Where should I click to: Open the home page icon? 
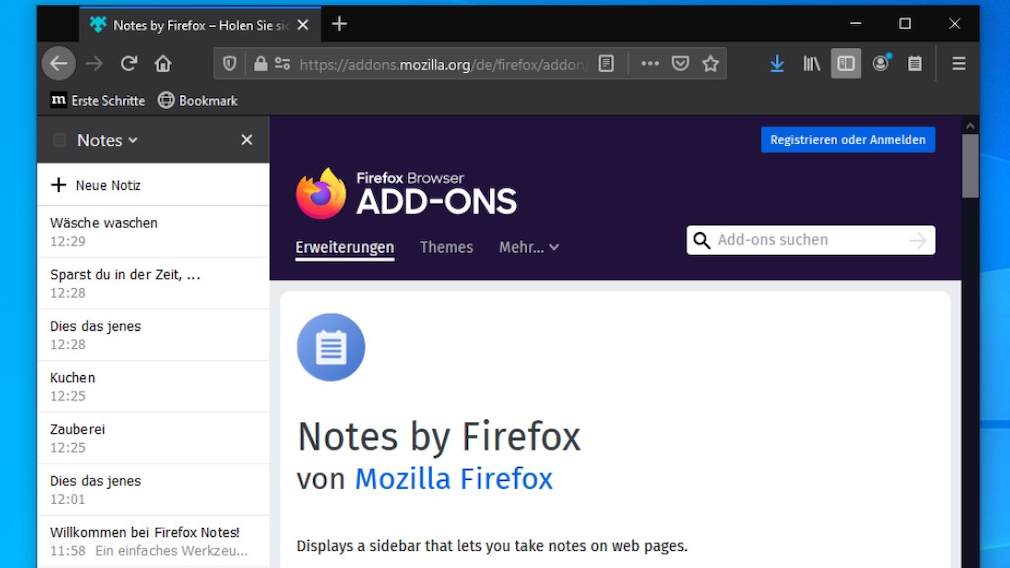[x=163, y=63]
